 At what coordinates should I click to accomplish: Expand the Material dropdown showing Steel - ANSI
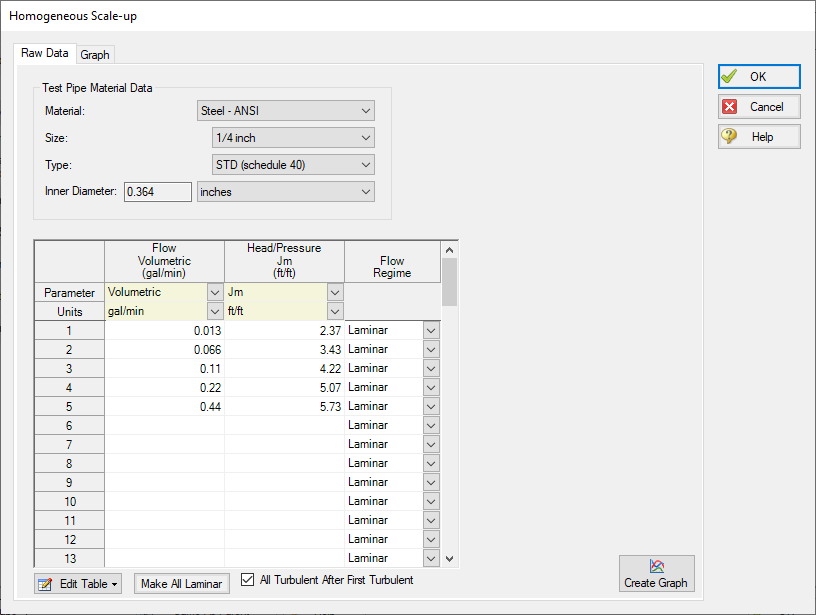click(x=286, y=111)
